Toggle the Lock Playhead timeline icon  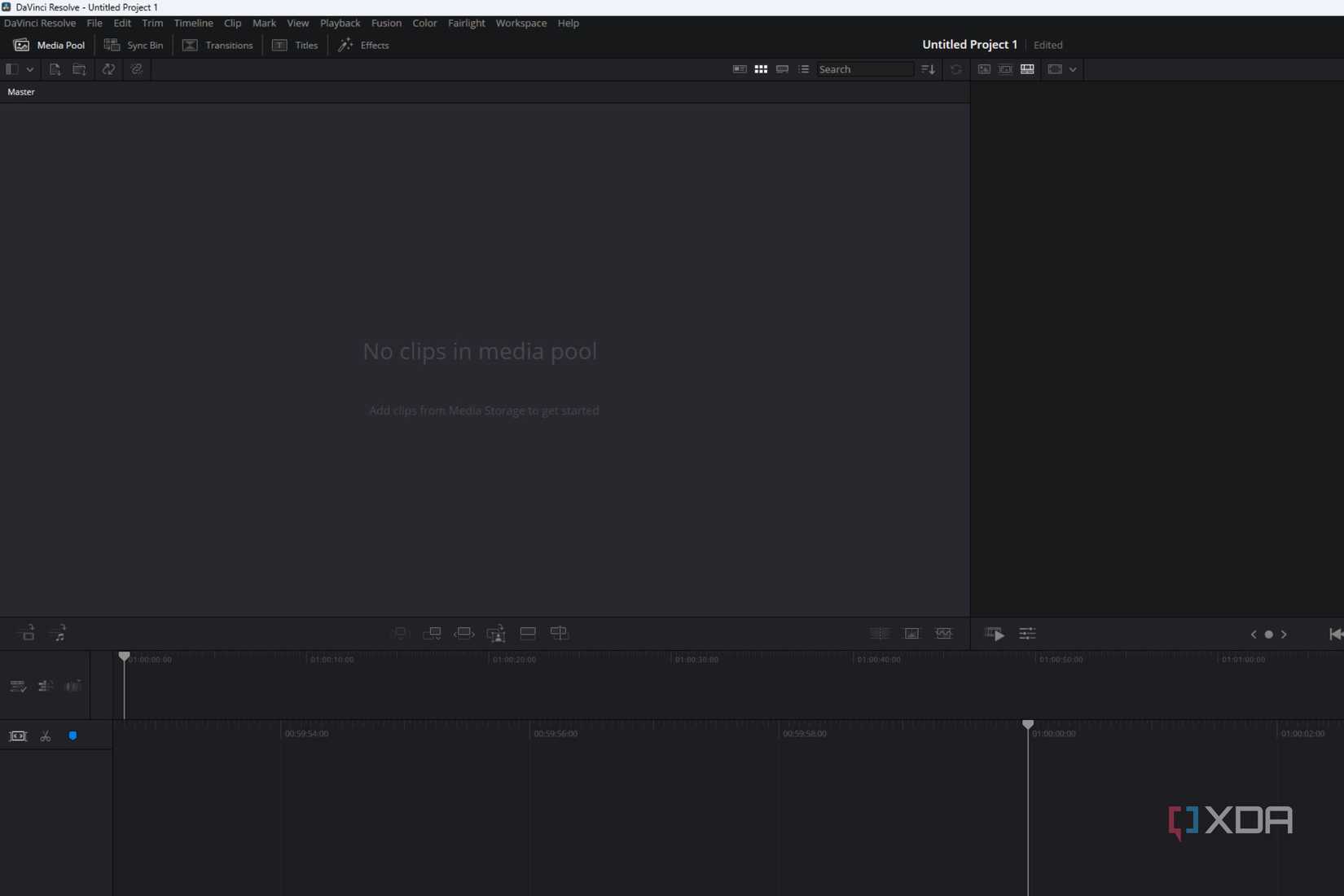coord(18,736)
